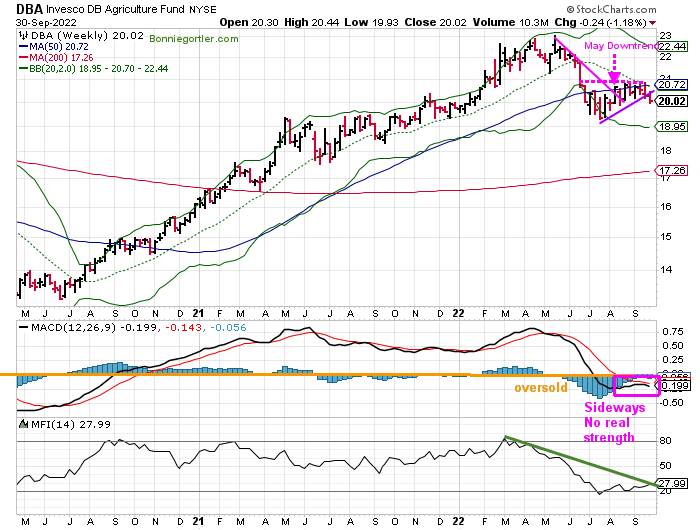Click the MACD(12,26,9) indicator label

(73, 327)
